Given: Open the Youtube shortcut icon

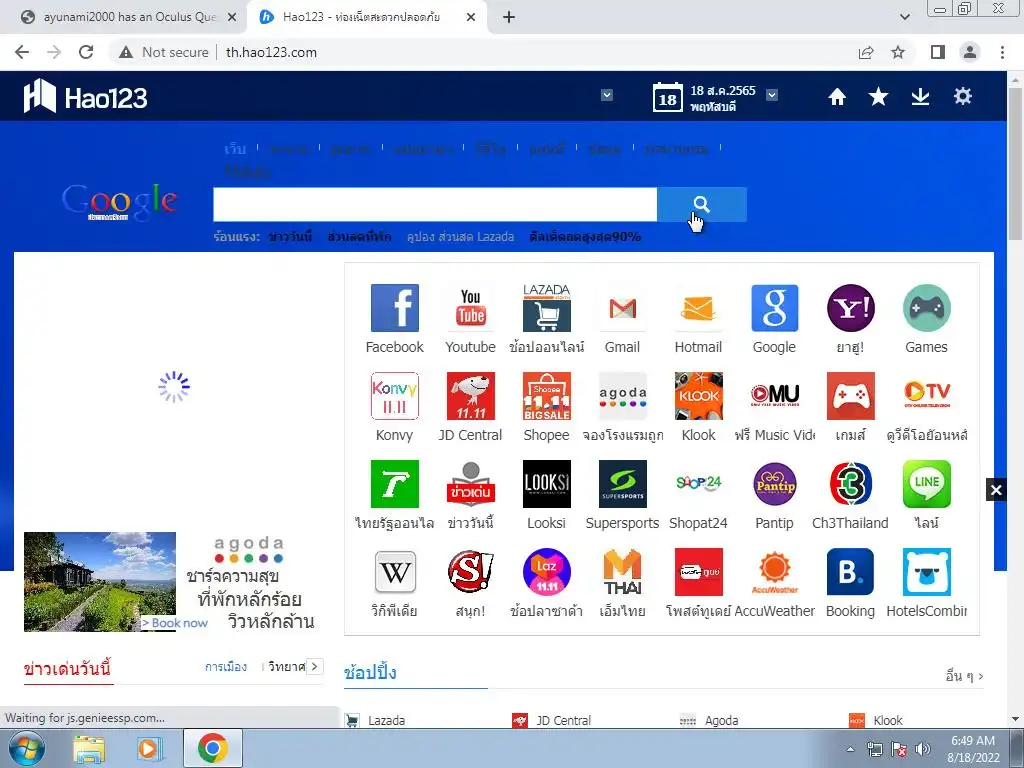Looking at the screenshot, I should 470,308.
